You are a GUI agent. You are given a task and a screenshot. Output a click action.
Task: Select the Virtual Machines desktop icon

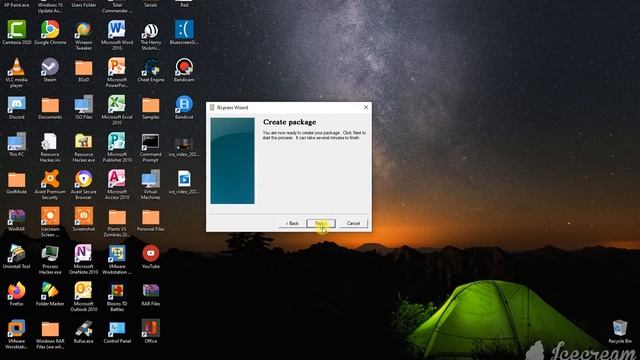click(x=151, y=179)
